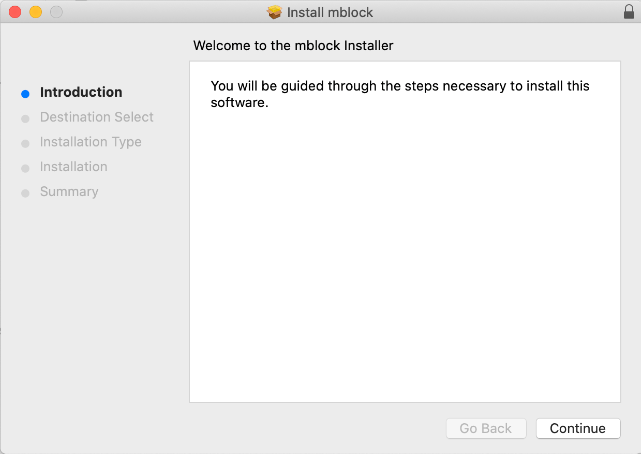
Task: Select the Installation step in sidebar
Action: pos(74,167)
